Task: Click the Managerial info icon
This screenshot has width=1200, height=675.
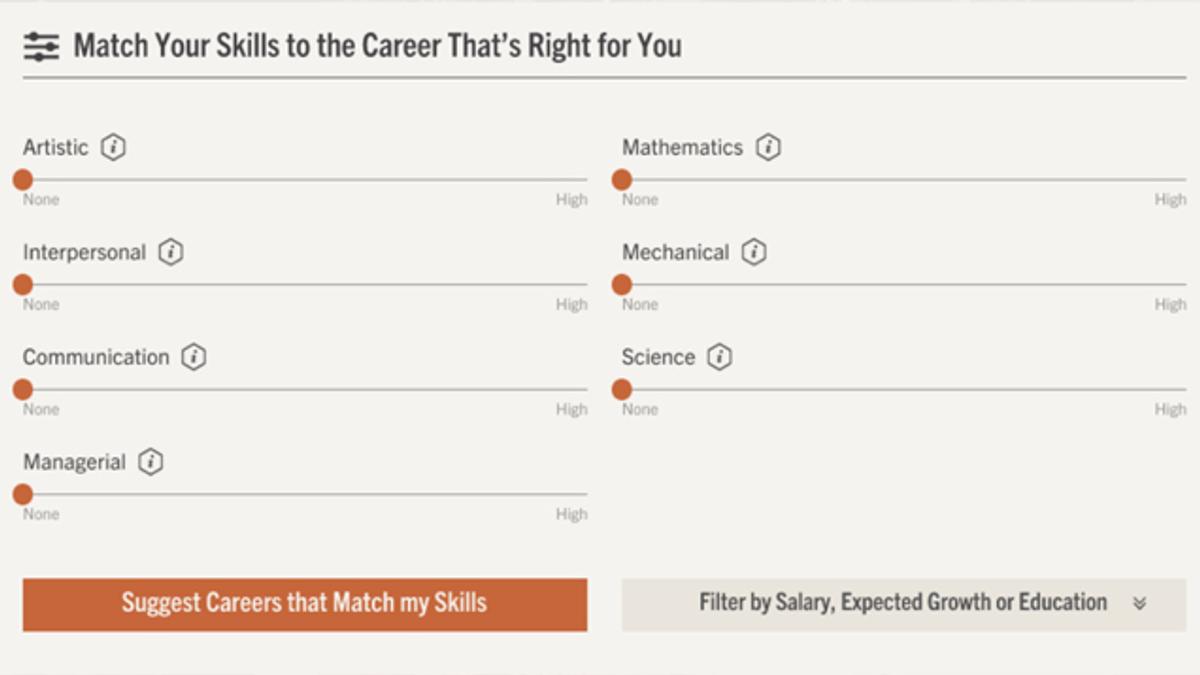Action: tap(150, 463)
